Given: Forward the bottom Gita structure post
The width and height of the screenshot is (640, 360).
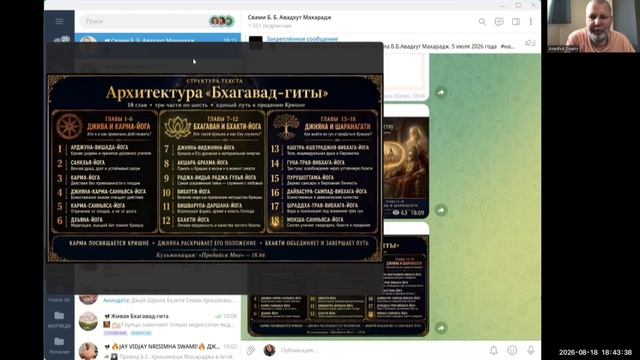Looking at the screenshot, I should (441, 328).
